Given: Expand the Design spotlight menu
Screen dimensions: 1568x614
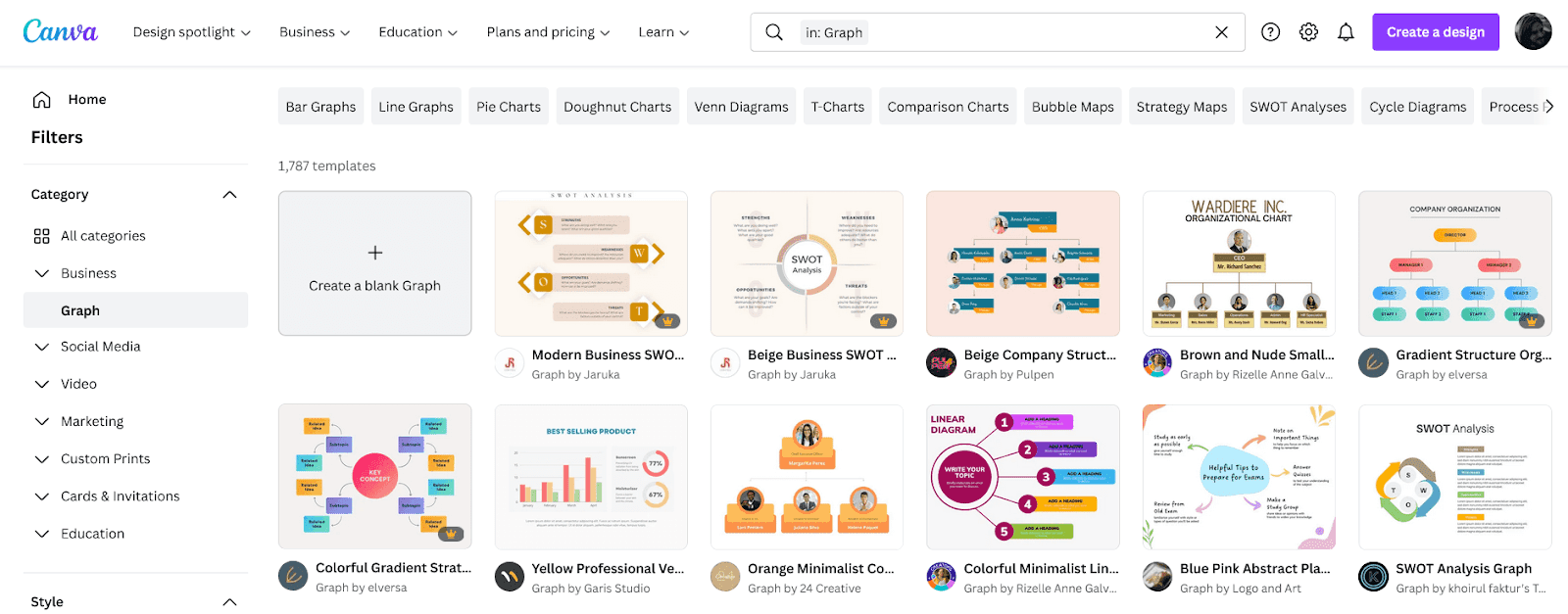Looking at the screenshot, I should click(x=192, y=32).
